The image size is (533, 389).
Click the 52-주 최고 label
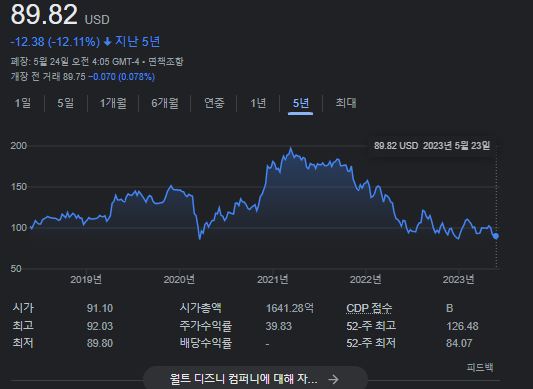(371, 326)
